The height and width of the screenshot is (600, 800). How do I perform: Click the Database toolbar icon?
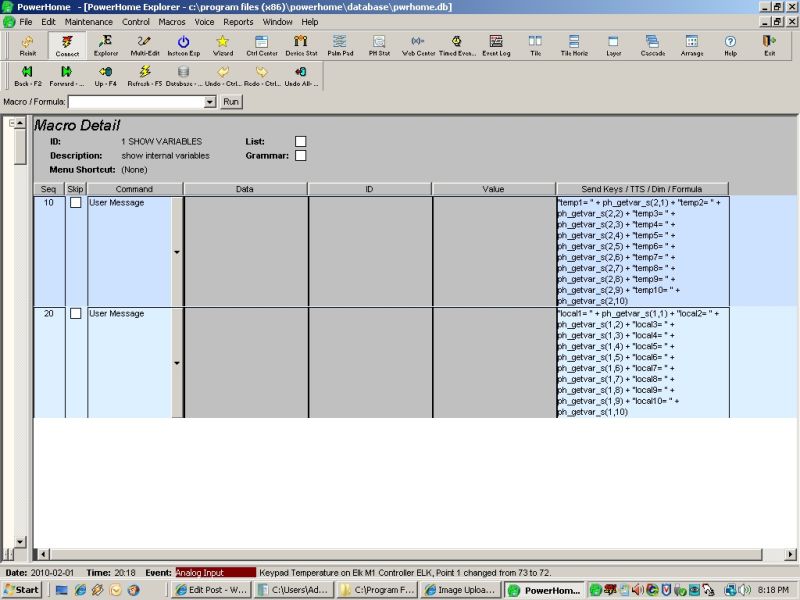pos(184,76)
